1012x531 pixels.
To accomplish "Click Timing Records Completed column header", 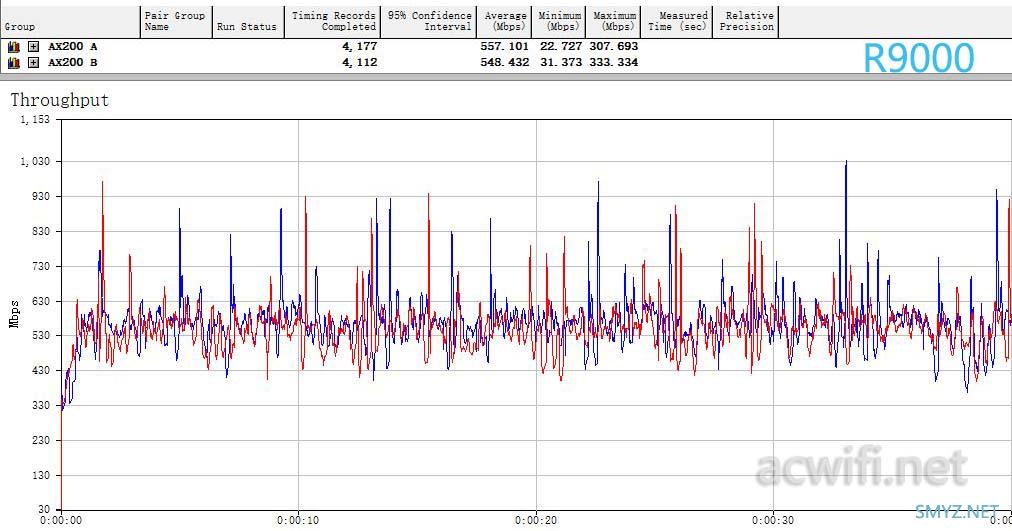I will [333, 21].
